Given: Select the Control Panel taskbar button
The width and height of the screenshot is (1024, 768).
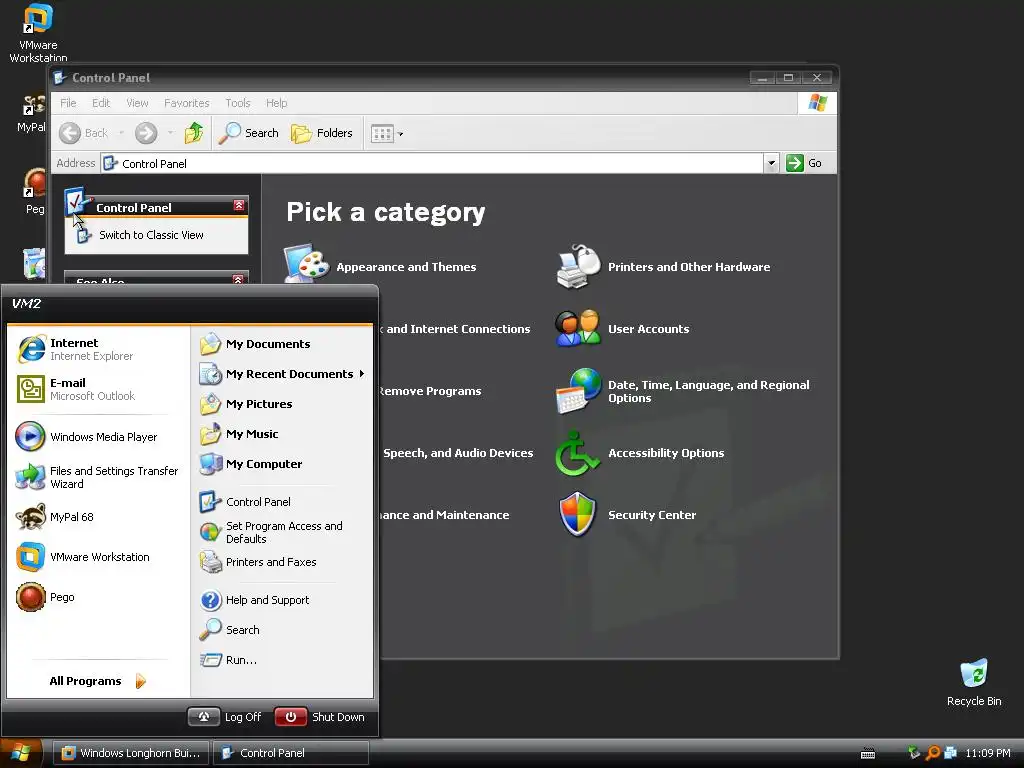Looking at the screenshot, I should pyautogui.click(x=291, y=753).
